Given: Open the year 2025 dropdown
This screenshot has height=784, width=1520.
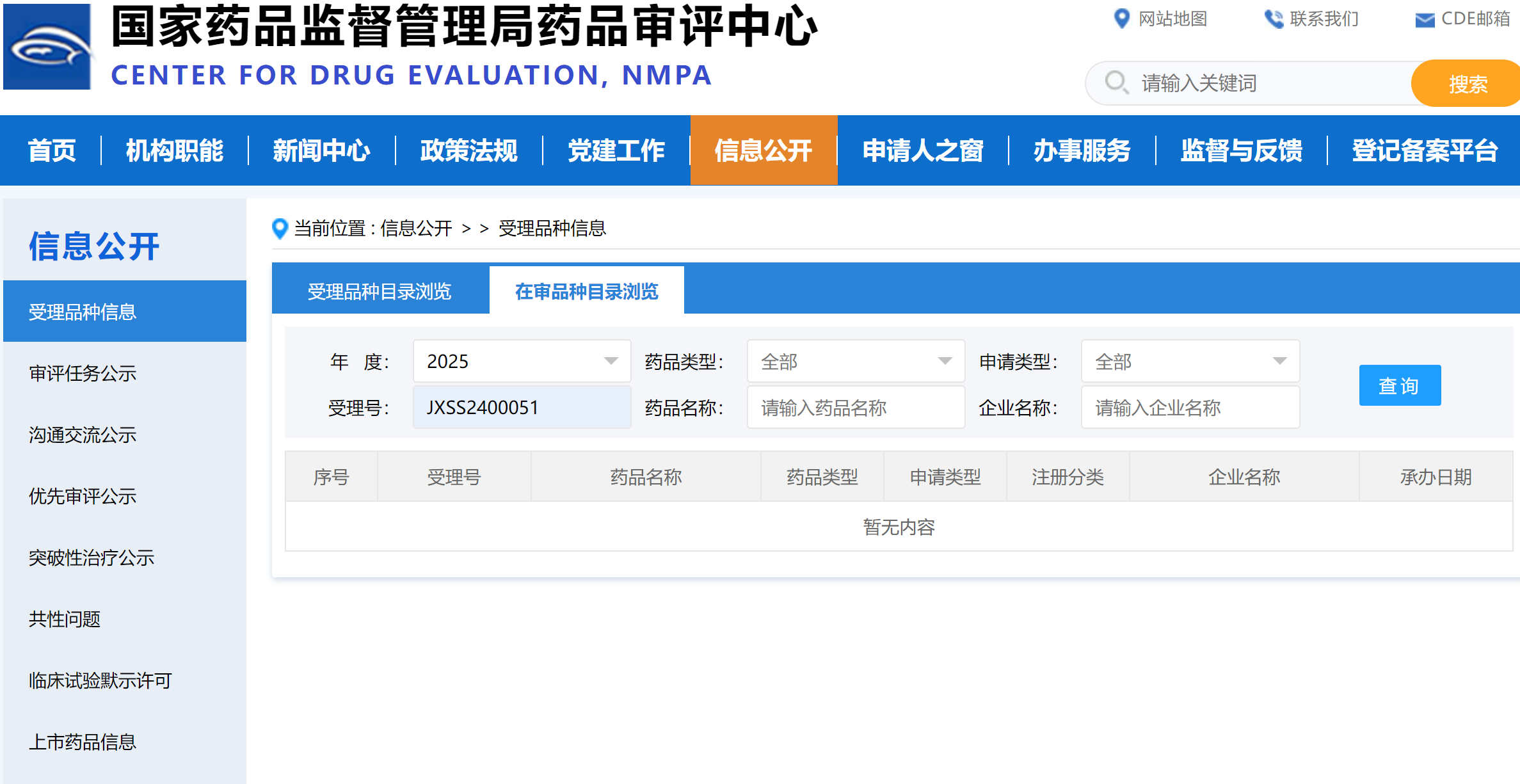Looking at the screenshot, I should tap(522, 361).
